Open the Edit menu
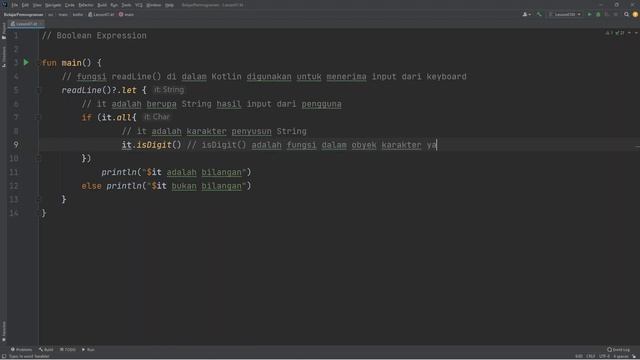The width and height of the screenshot is (640, 360). [25, 5]
